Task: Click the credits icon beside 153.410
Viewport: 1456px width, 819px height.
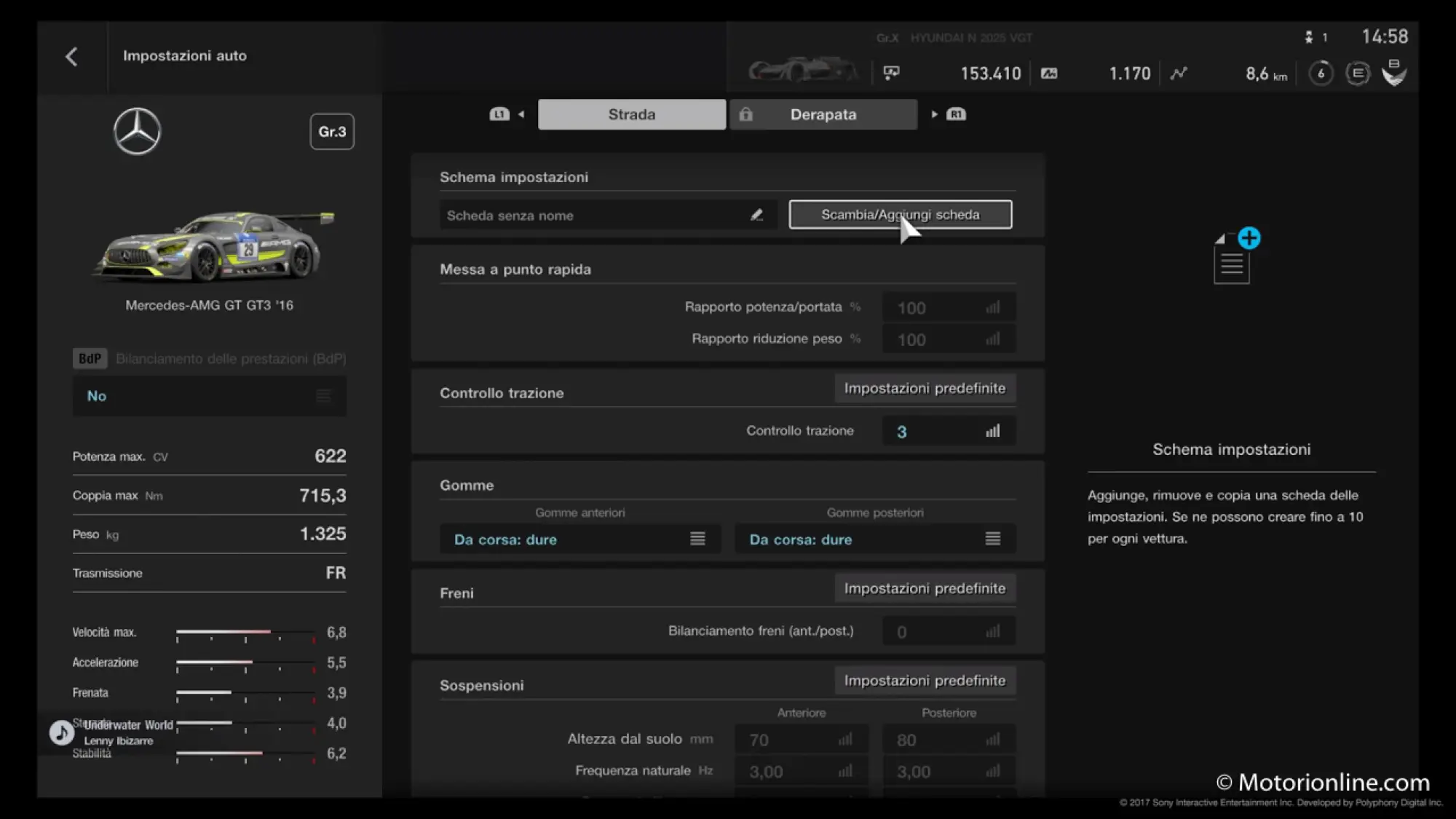Action: [x=891, y=73]
